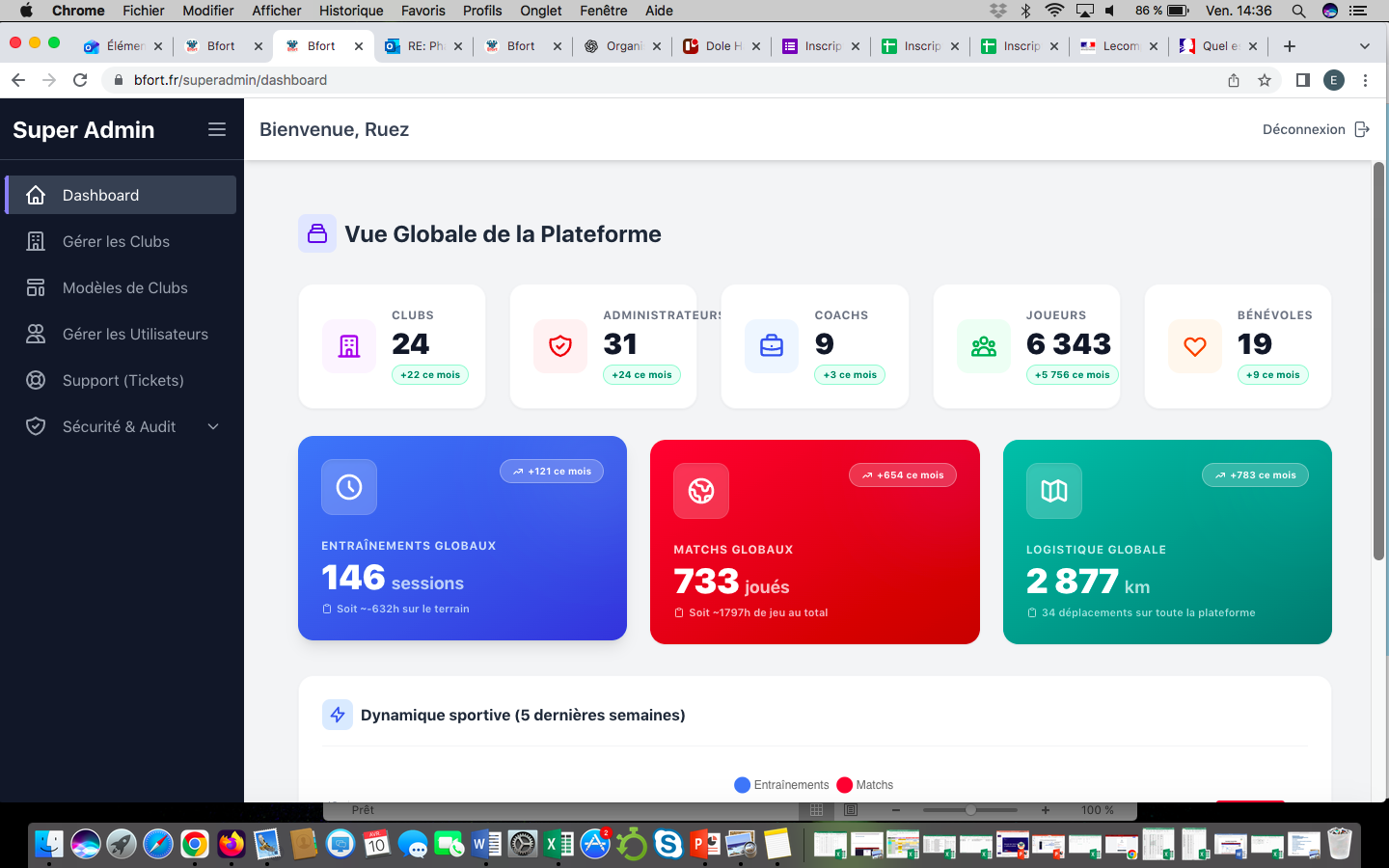This screenshot has width=1389, height=868.
Task: Go to Support (Tickets) page
Action: 121,380
